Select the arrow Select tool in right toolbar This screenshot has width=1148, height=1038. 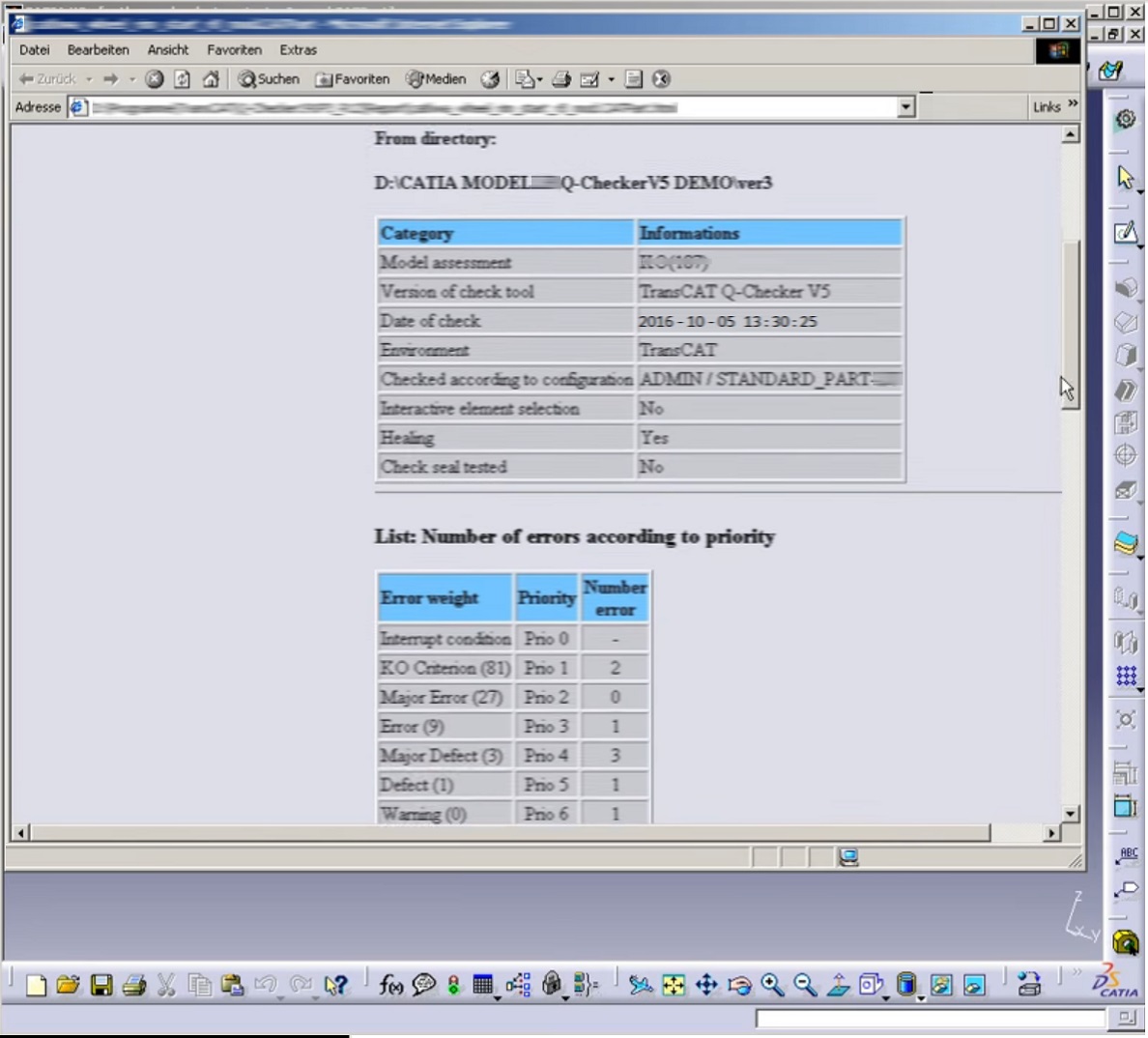point(1126,178)
